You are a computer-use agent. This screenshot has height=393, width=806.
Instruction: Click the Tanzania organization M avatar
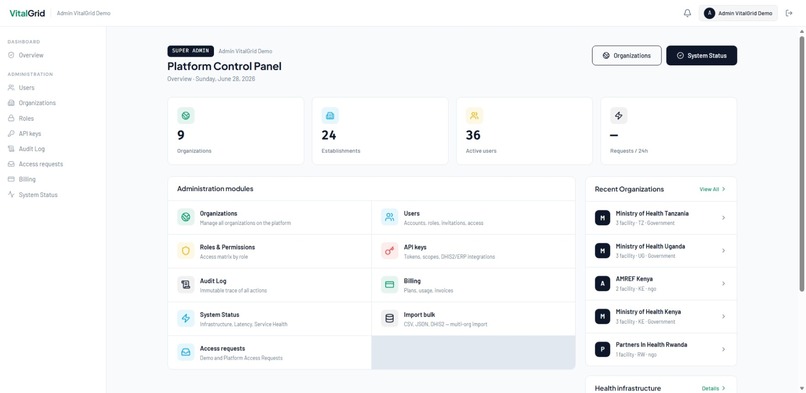(602, 218)
